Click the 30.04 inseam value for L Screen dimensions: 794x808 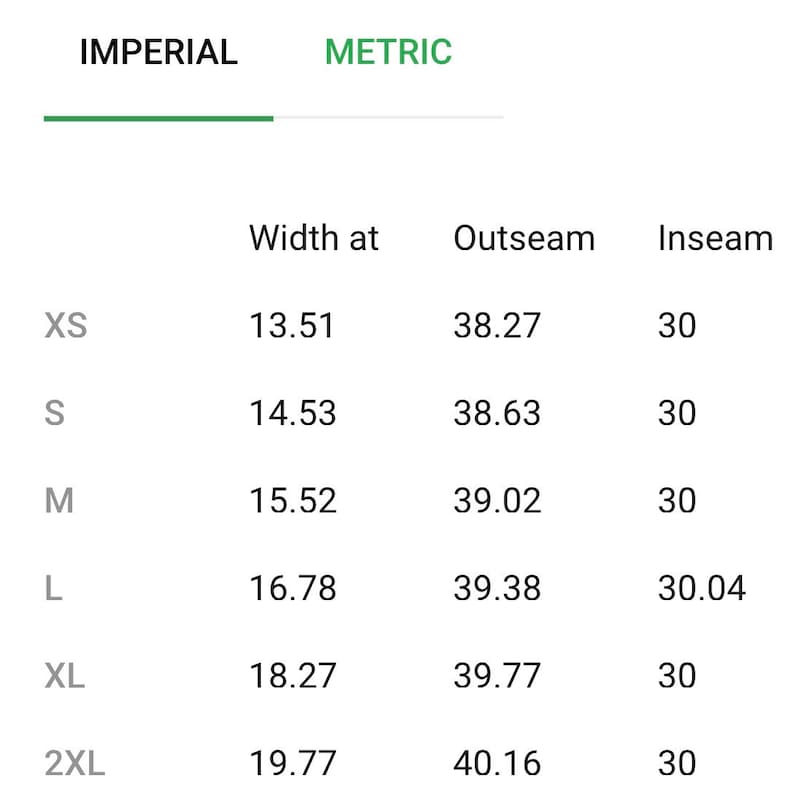(702, 588)
